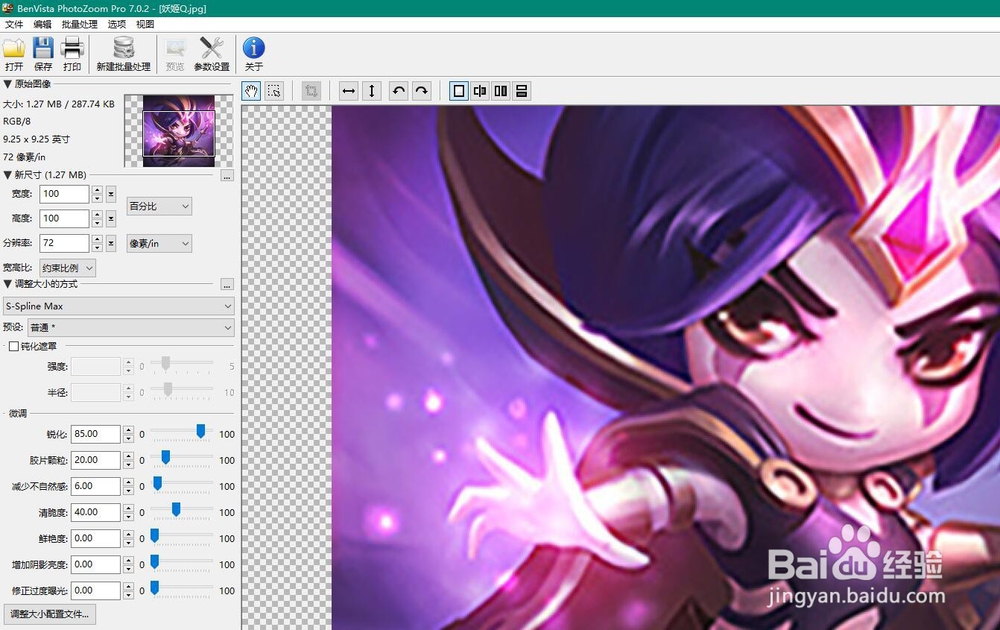Click the 胶片颗粒 spinner arrows
Viewport: 1000px width, 630px height.
128,460
